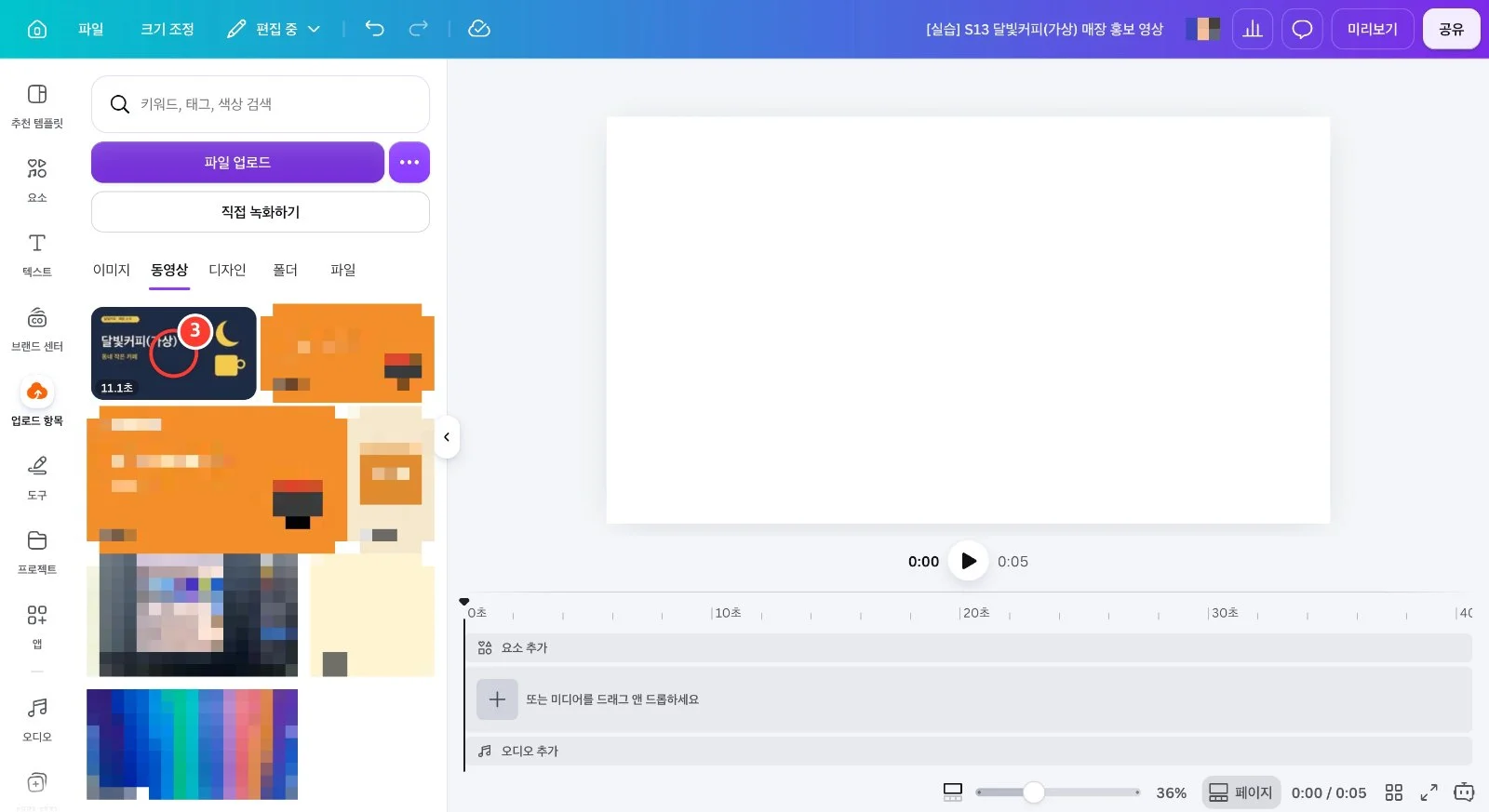Click the 직접 녹화하기 button

261,212
